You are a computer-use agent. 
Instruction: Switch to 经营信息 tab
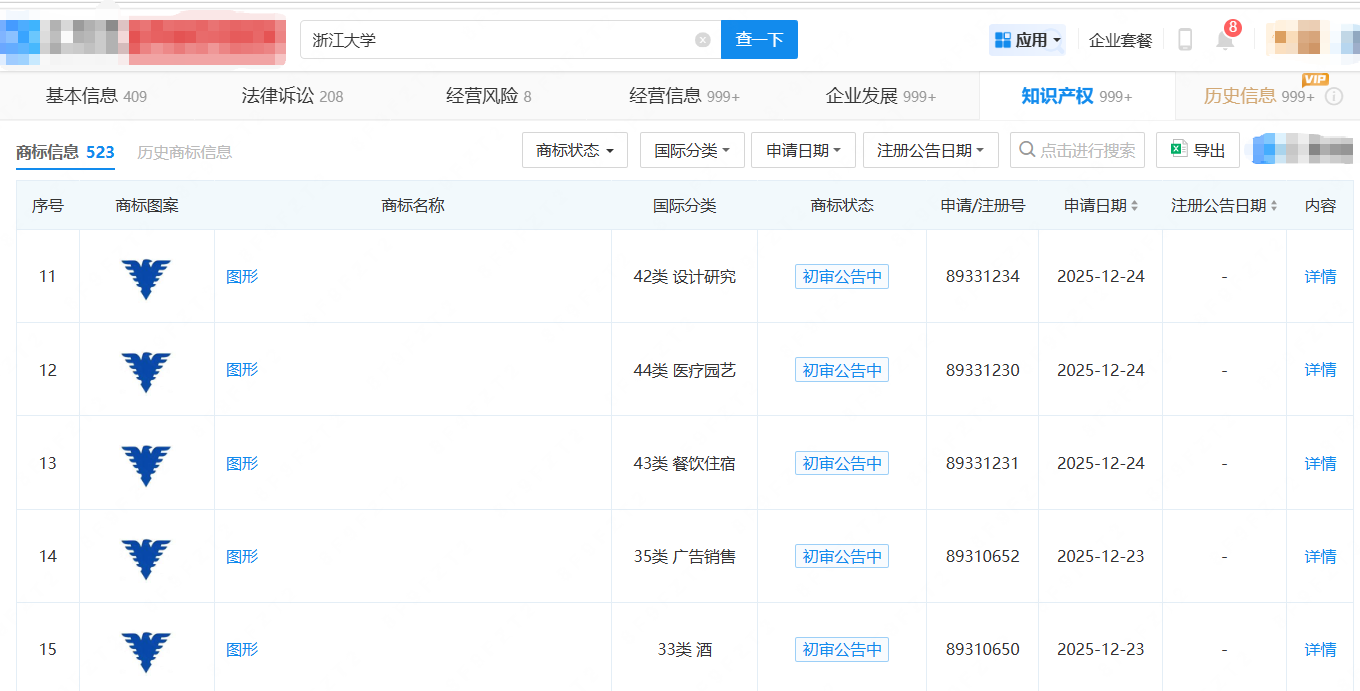(684, 96)
